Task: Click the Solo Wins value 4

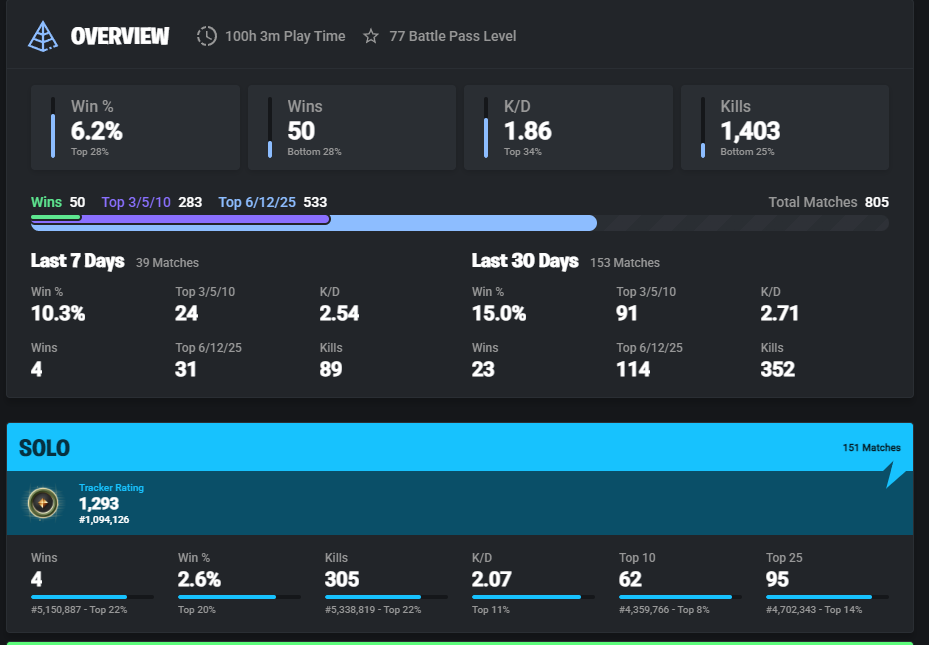Action: [x=37, y=579]
